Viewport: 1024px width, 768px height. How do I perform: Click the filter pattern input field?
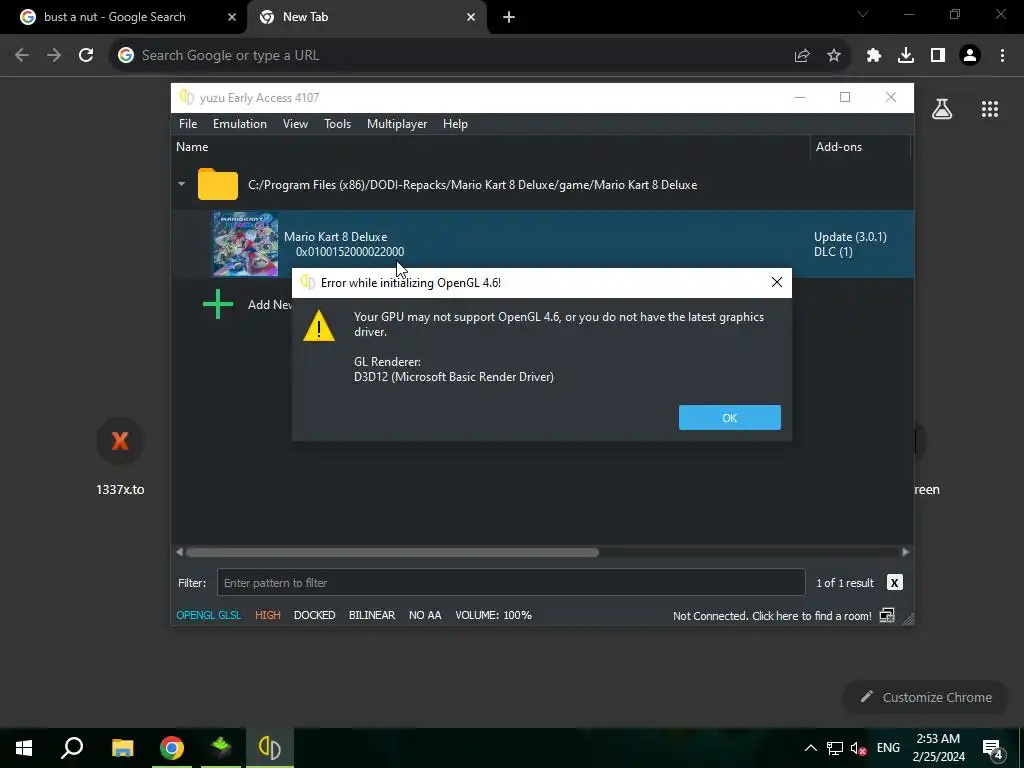coord(511,583)
